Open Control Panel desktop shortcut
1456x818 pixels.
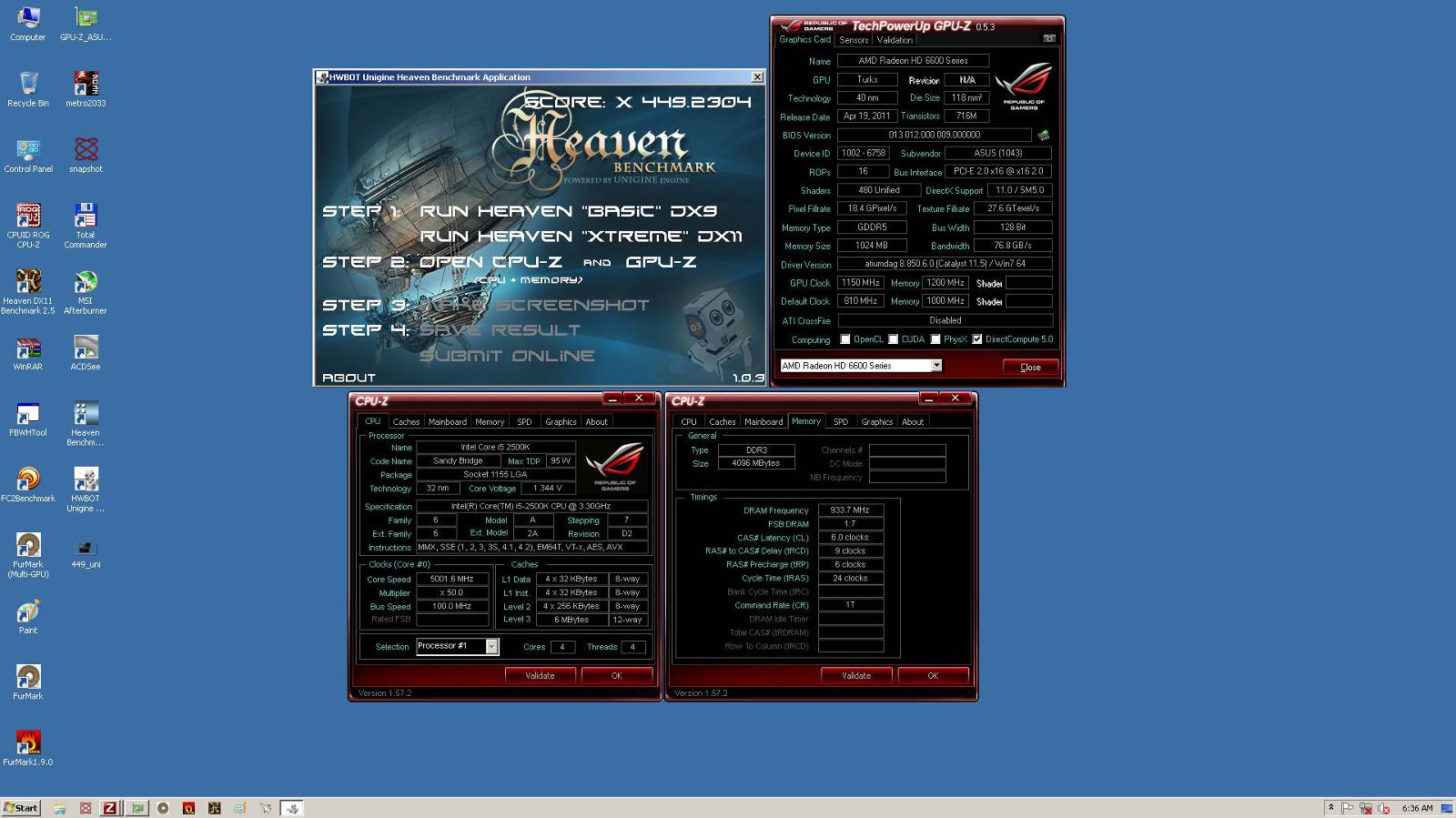click(x=28, y=155)
